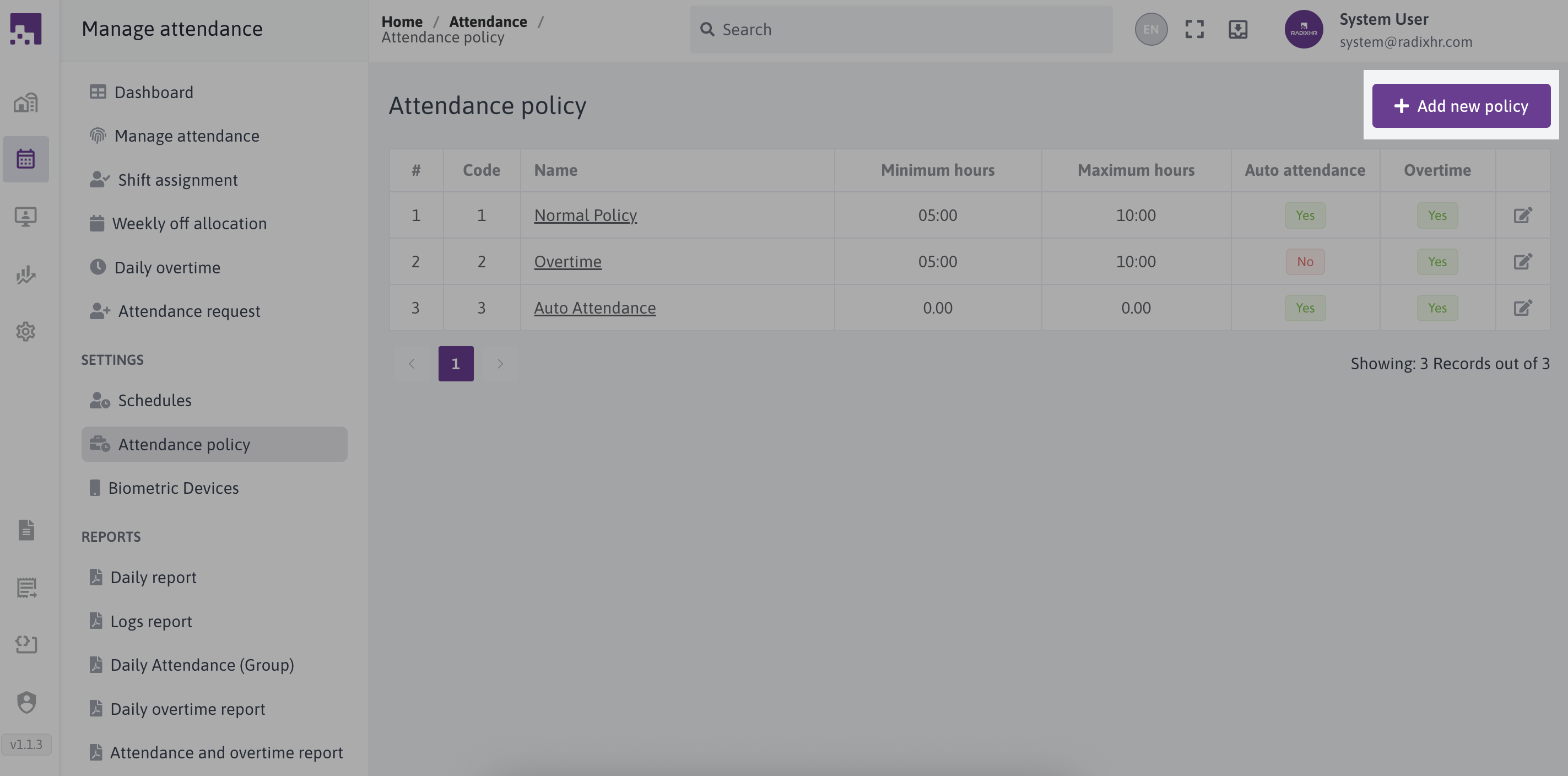
Task: Open Daily overtime menu item
Action: [167, 267]
